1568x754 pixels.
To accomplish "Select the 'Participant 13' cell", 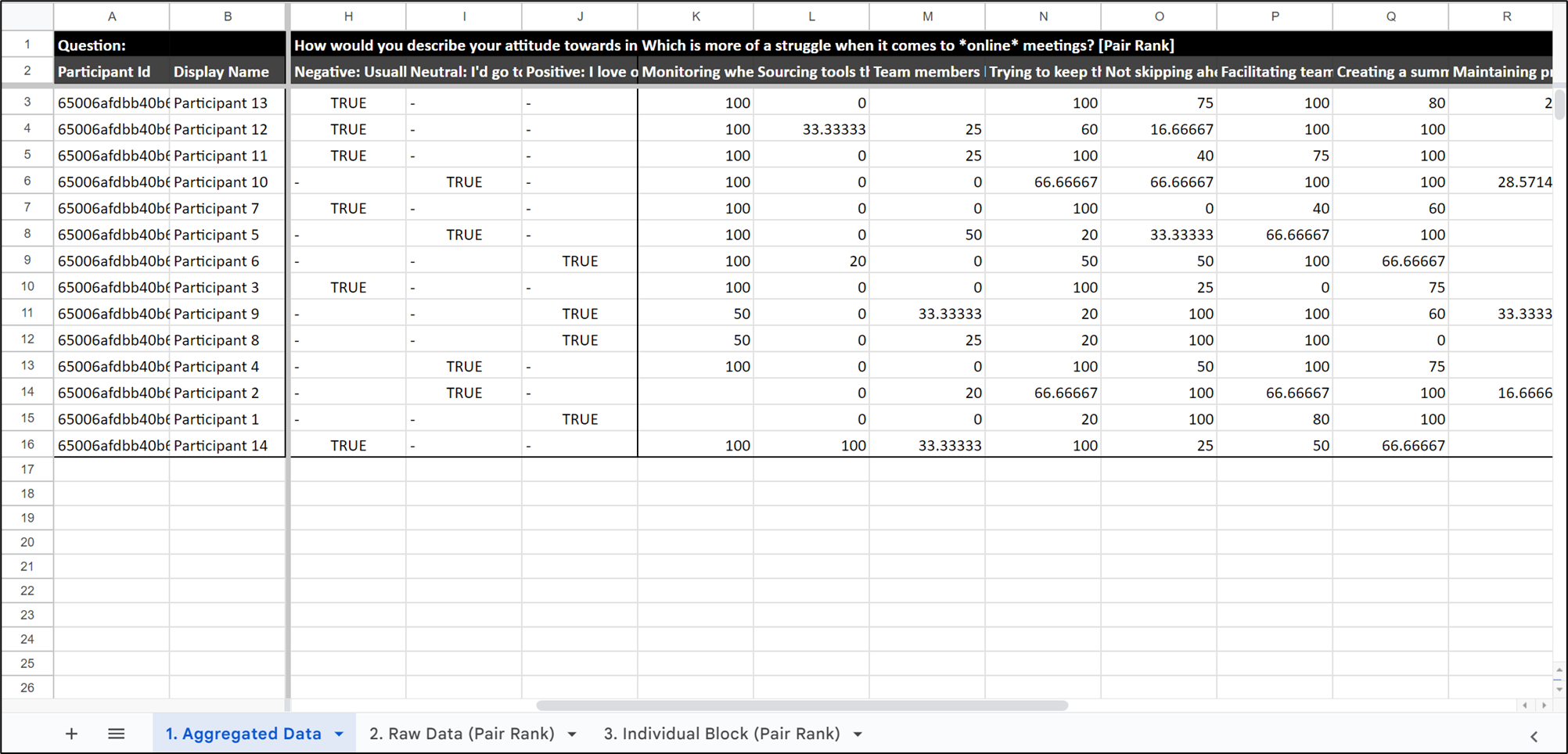I will click(x=228, y=102).
